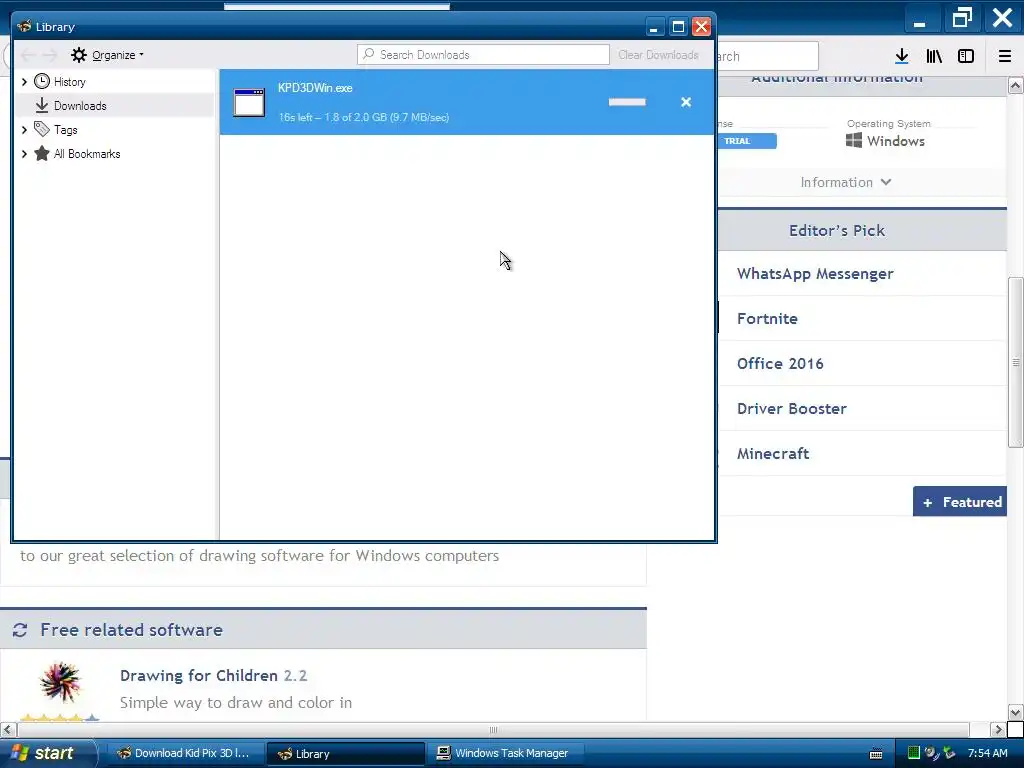Image resolution: width=1024 pixels, height=768 pixels.
Task: Open the browser hamburger menu
Action: pyautogui.click(x=1005, y=56)
